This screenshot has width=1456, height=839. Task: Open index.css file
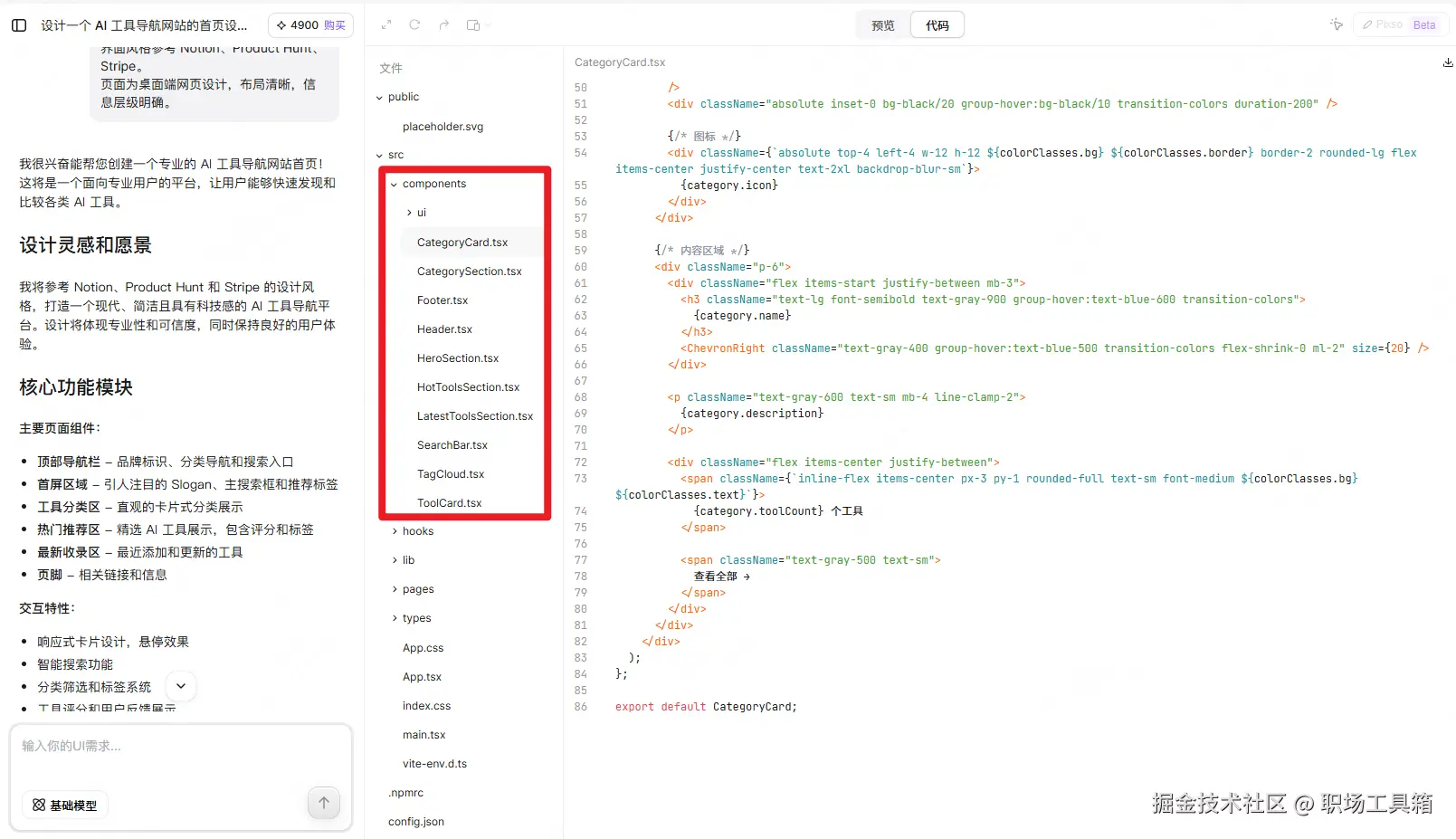click(x=426, y=706)
